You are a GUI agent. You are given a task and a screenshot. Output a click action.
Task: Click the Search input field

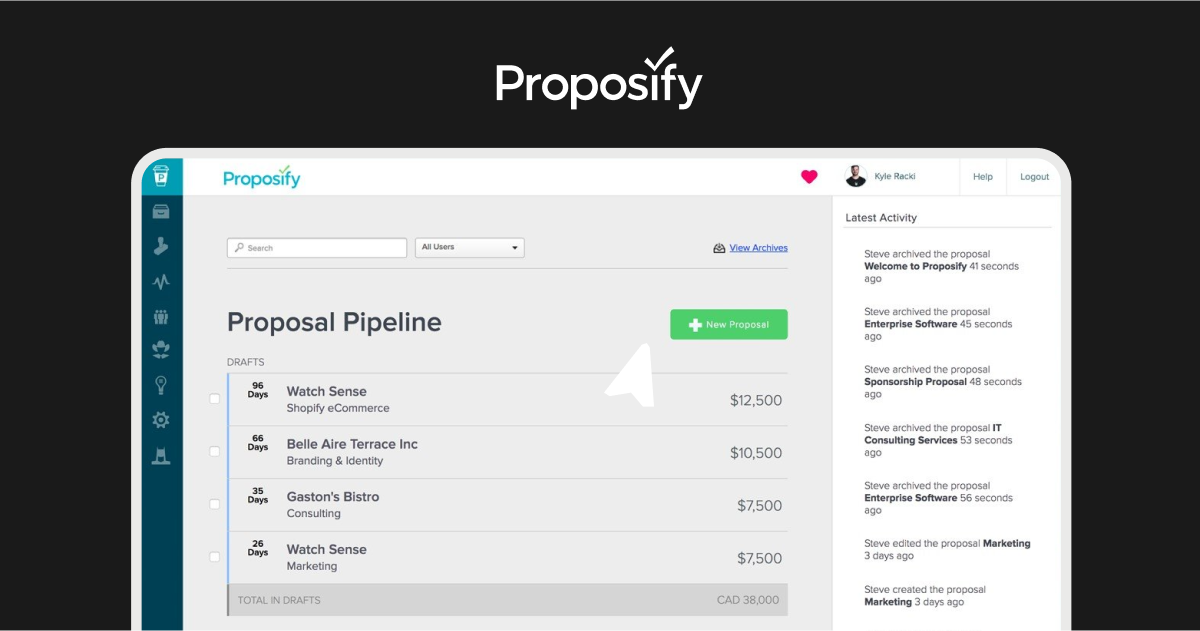317,248
